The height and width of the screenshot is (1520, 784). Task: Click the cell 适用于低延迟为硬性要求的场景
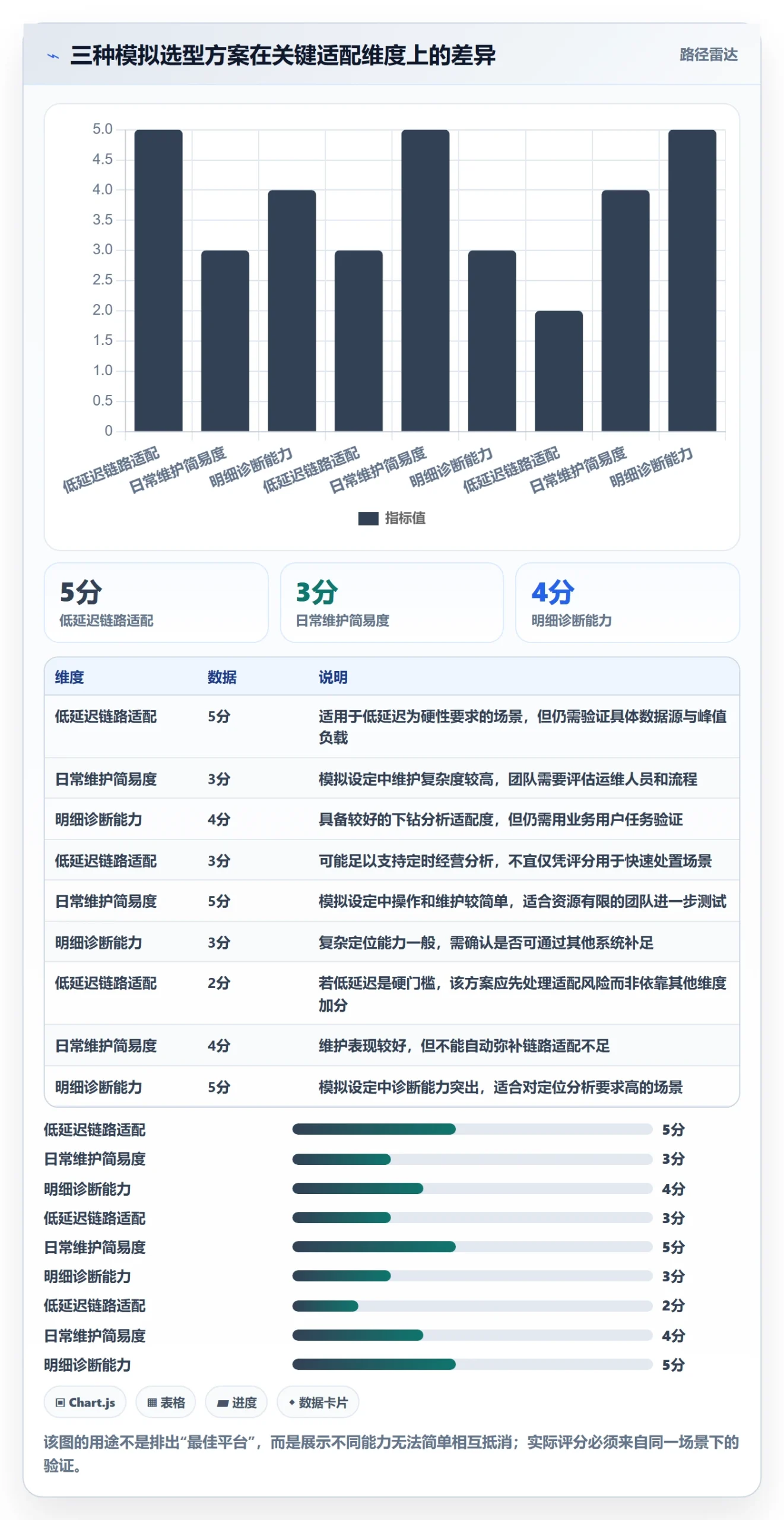(522, 727)
